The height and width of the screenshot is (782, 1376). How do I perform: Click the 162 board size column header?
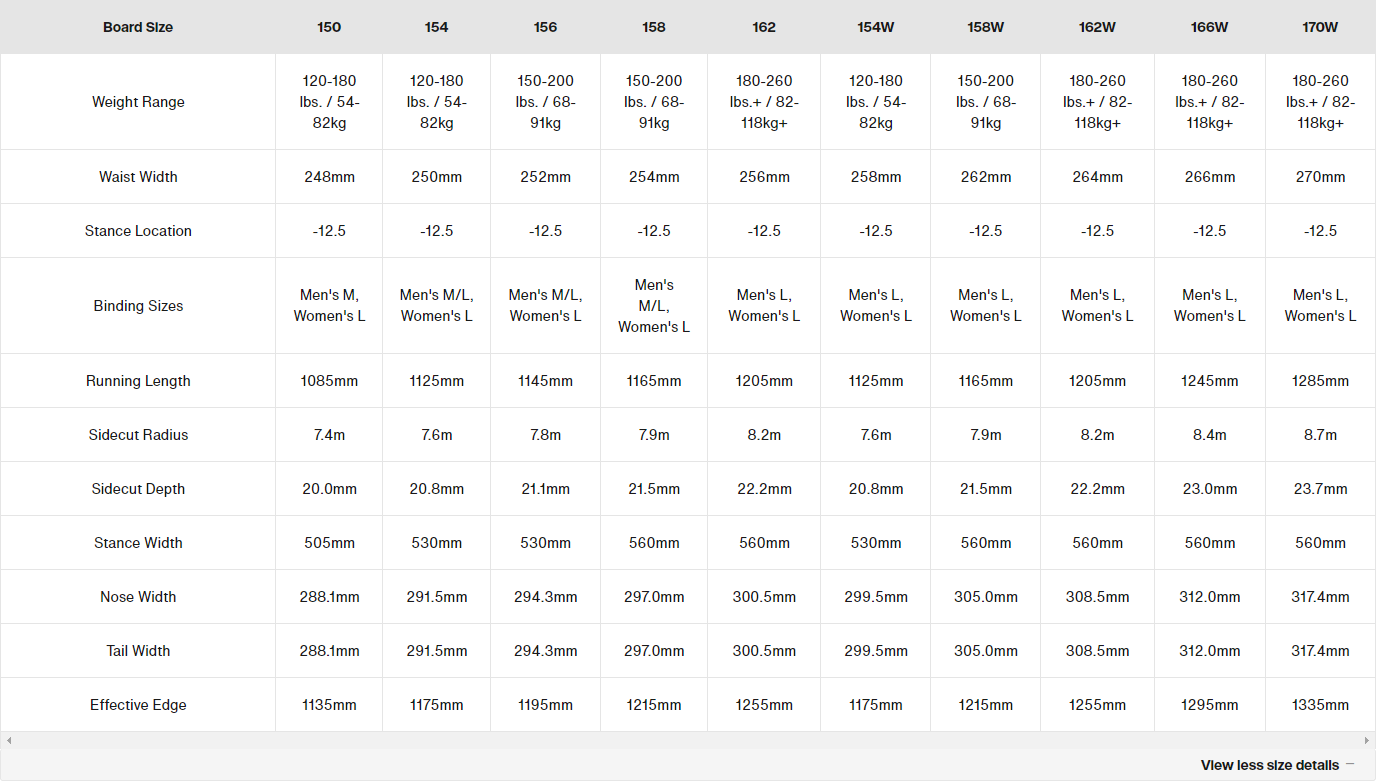(764, 27)
